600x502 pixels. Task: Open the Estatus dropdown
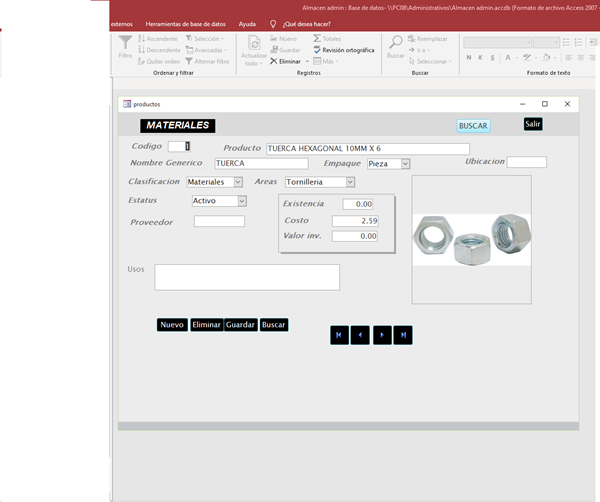pyautogui.click(x=242, y=201)
